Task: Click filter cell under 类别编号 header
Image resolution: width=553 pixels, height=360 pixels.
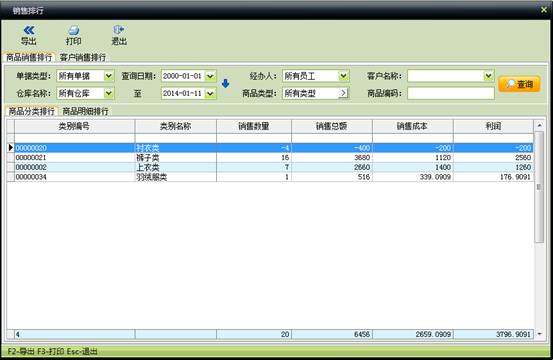Action: [74, 138]
